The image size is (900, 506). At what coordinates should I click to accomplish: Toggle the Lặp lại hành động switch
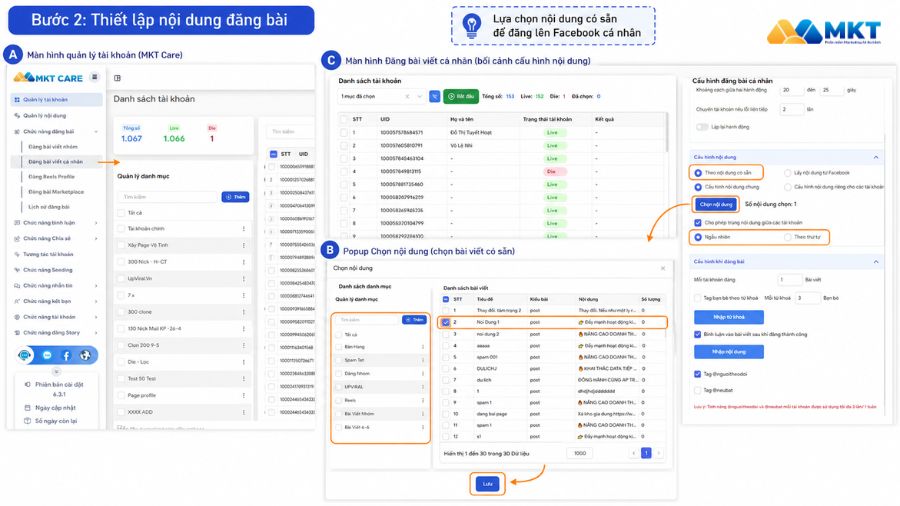701,127
